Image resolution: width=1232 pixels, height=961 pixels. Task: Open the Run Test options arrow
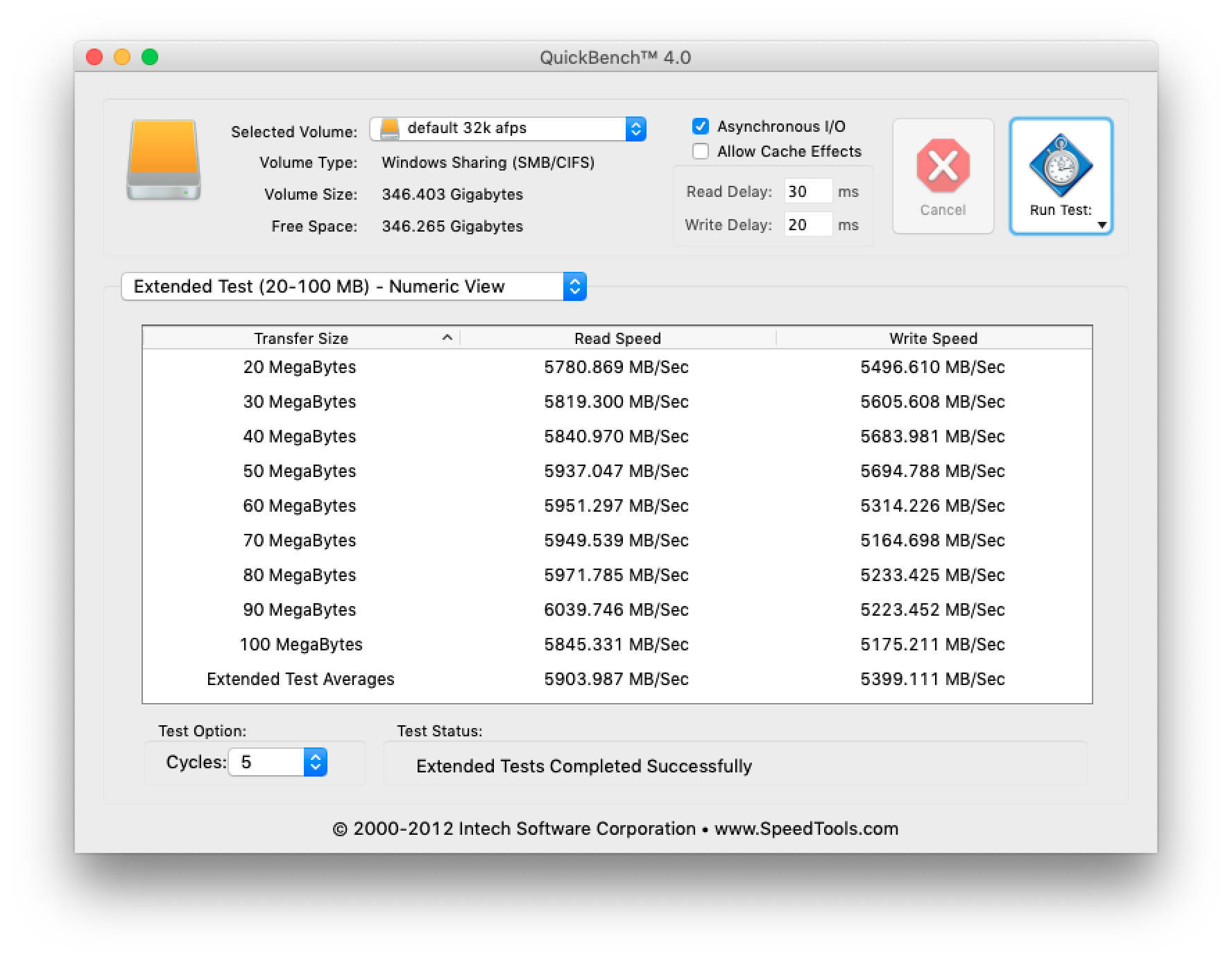[x=1102, y=225]
